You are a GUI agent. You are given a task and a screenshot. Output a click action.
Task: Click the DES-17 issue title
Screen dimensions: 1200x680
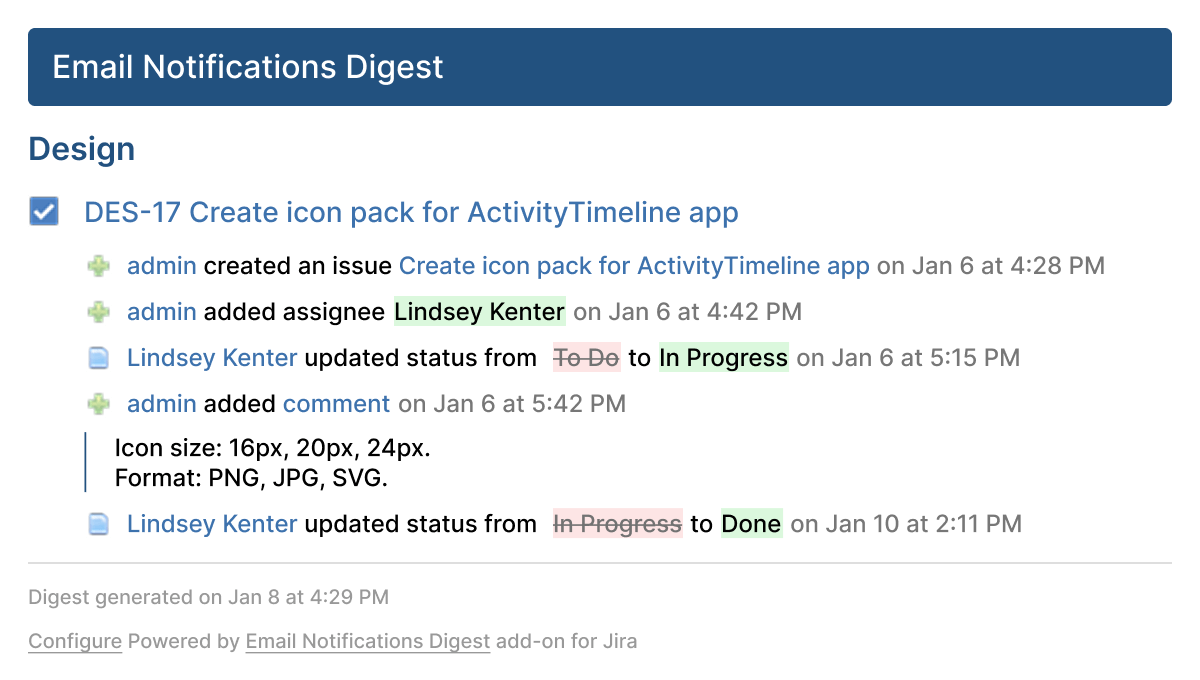pos(411,212)
